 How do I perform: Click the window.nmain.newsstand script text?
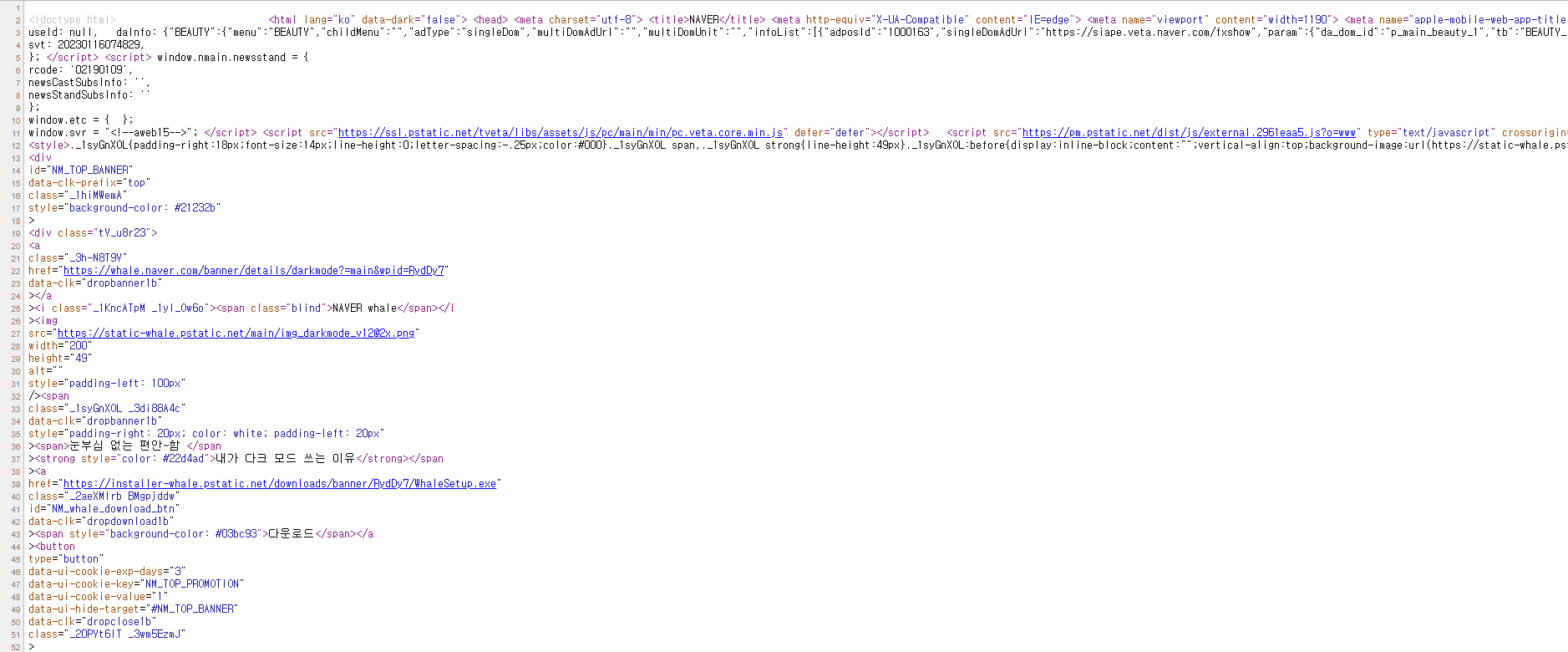[x=232, y=57]
